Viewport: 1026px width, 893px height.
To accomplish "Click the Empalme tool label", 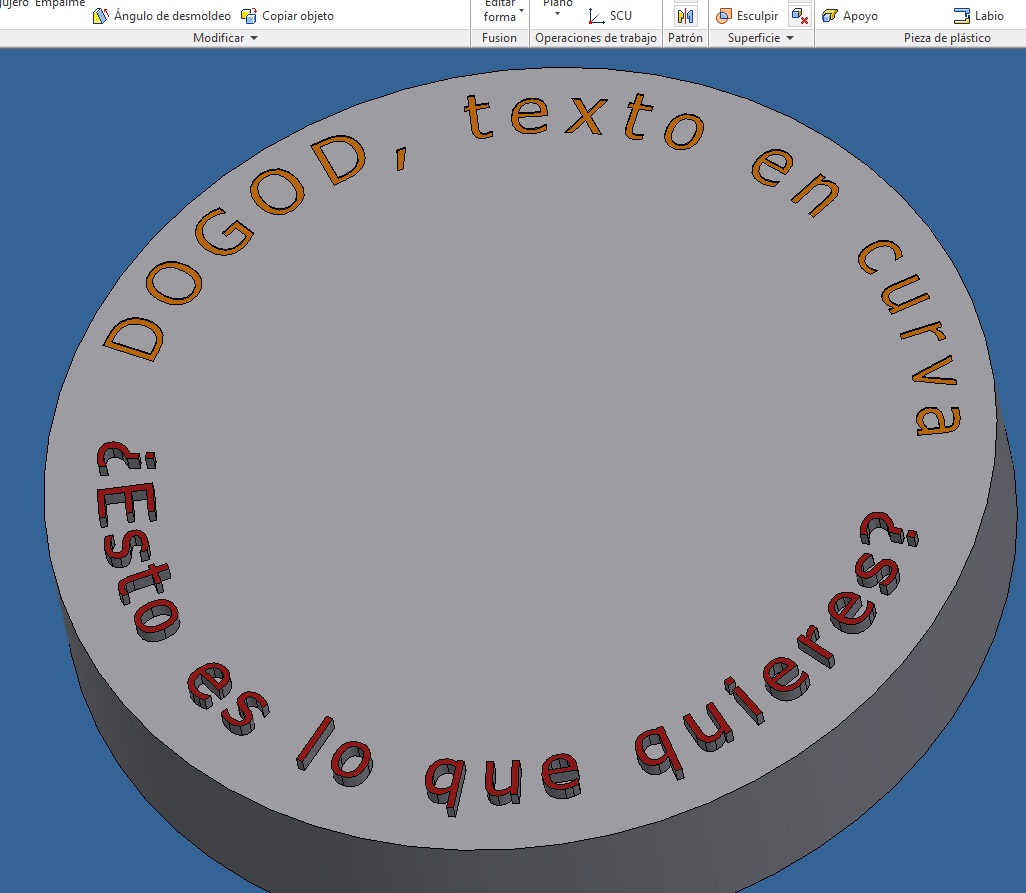I will click(60, 4).
